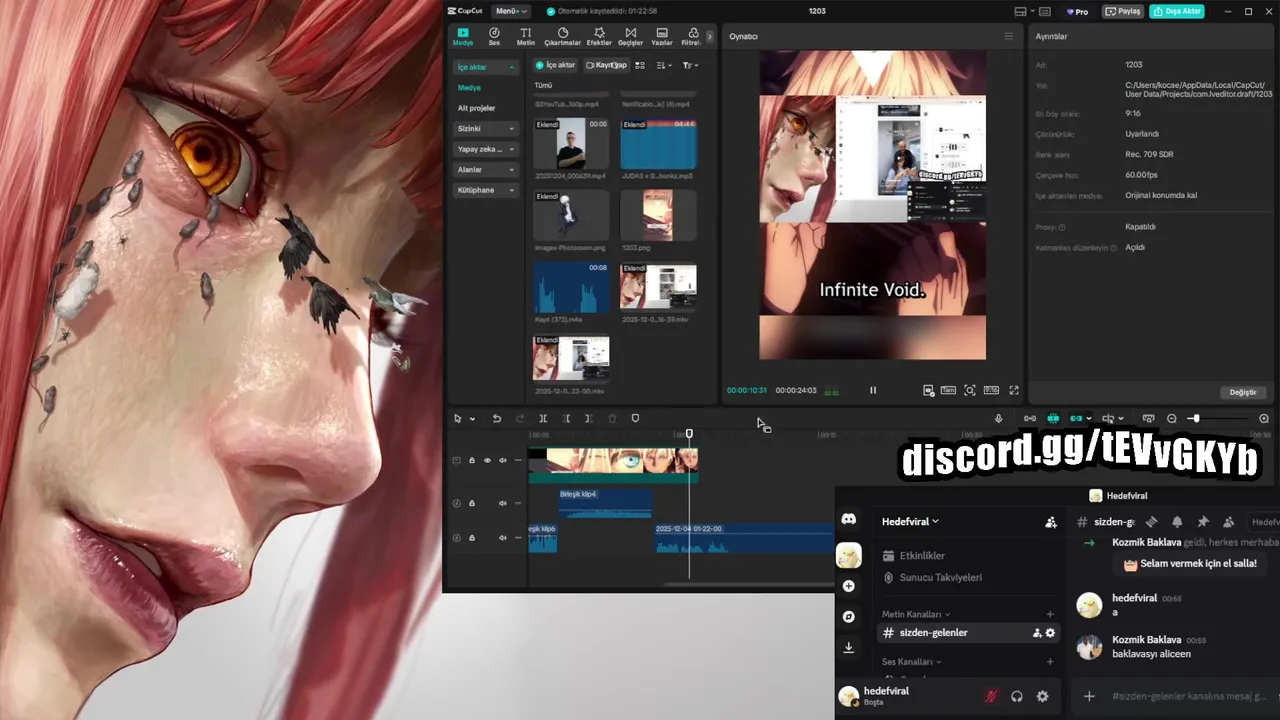Open the media sort options dropdown
The image size is (1280, 720).
click(665, 65)
